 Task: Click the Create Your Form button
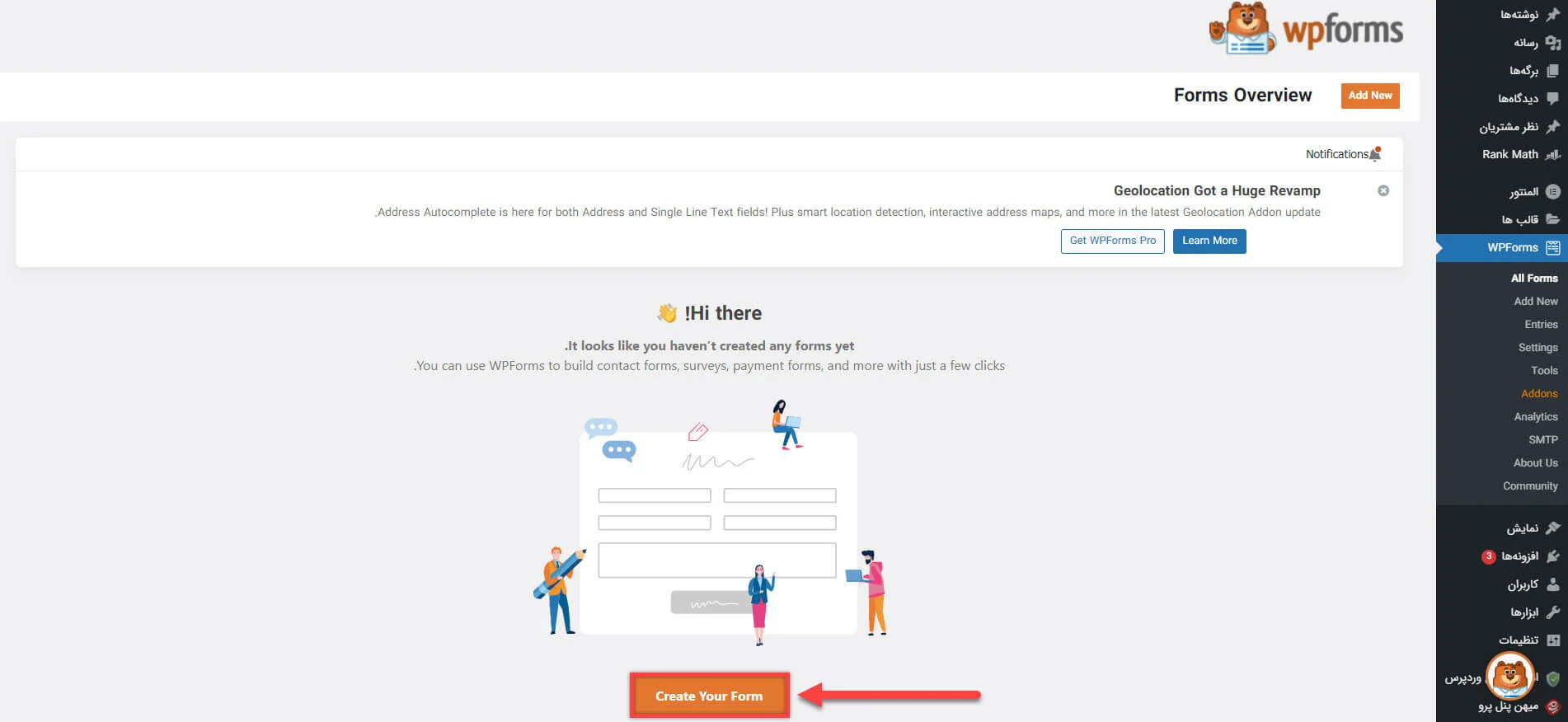click(x=709, y=696)
